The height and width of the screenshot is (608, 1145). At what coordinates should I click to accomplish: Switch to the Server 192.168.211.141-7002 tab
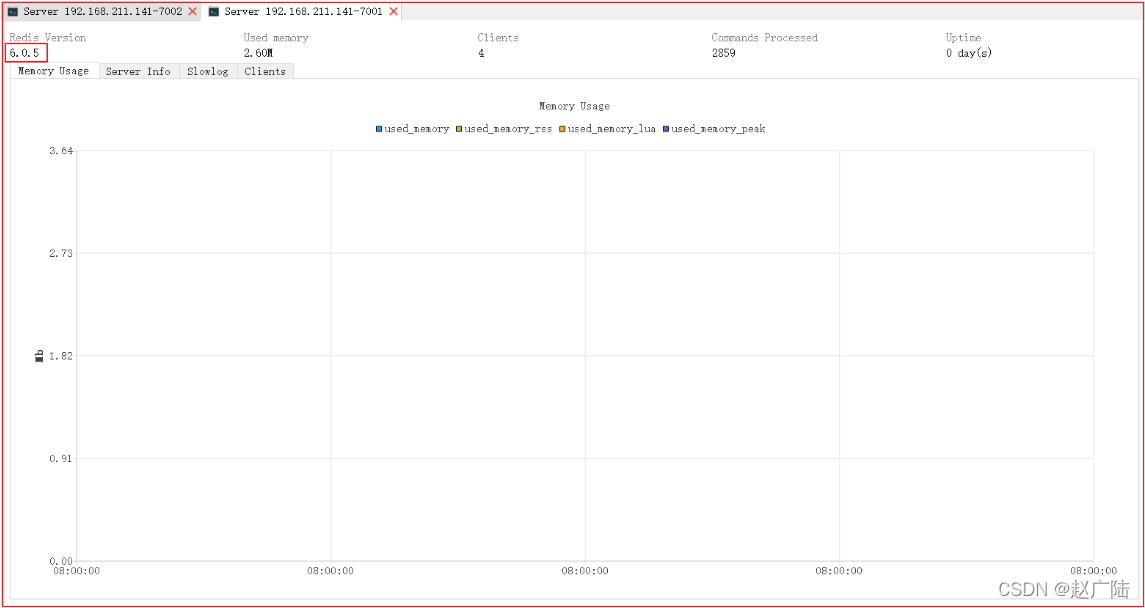pyautogui.click(x=102, y=12)
